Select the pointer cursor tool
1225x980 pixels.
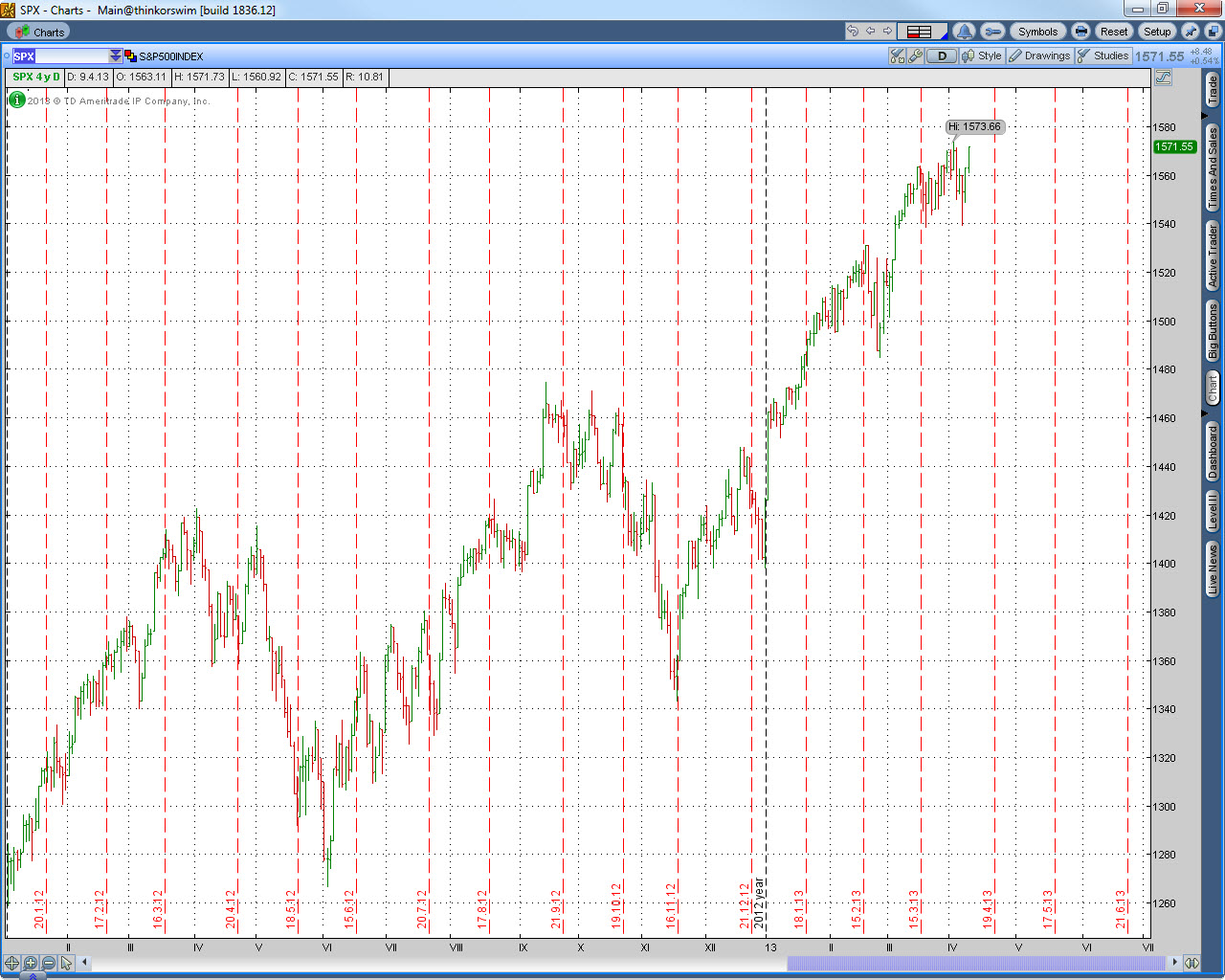click(x=67, y=963)
